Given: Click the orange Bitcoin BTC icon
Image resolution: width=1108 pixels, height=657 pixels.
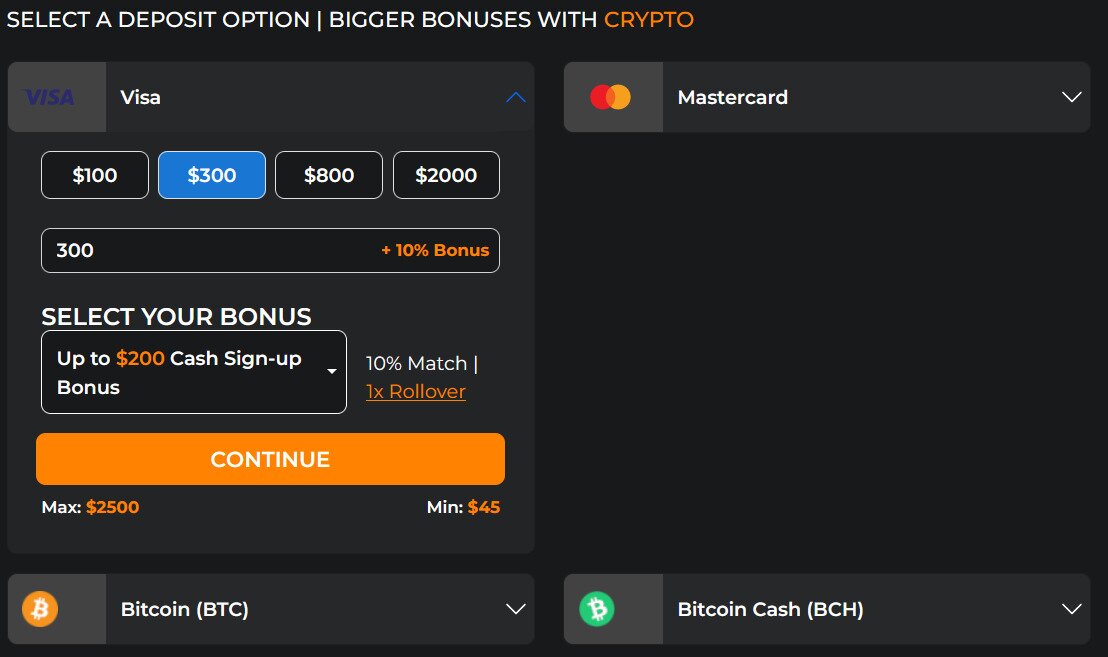Looking at the screenshot, I should pyautogui.click(x=40, y=608).
